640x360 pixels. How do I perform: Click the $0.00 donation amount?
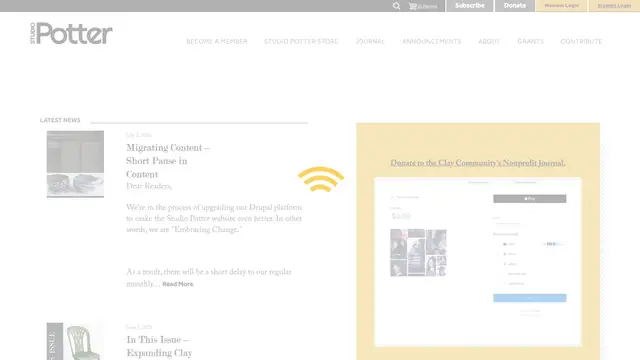(x=401, y=216)
